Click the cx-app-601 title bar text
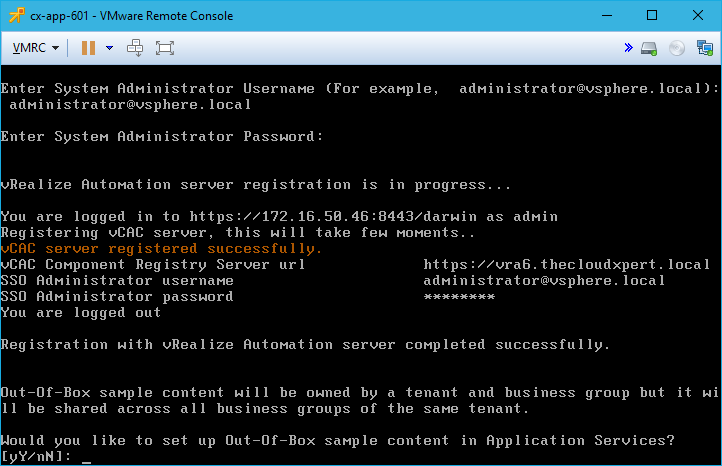The width and height of the screenshot is (722, 466). [x=131, y=15]
